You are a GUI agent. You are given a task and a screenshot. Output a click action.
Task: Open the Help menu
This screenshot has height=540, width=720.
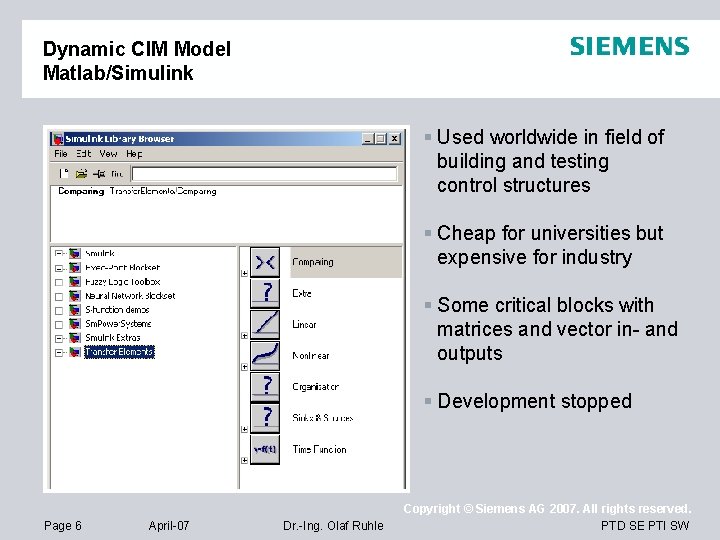coord(134,154)
